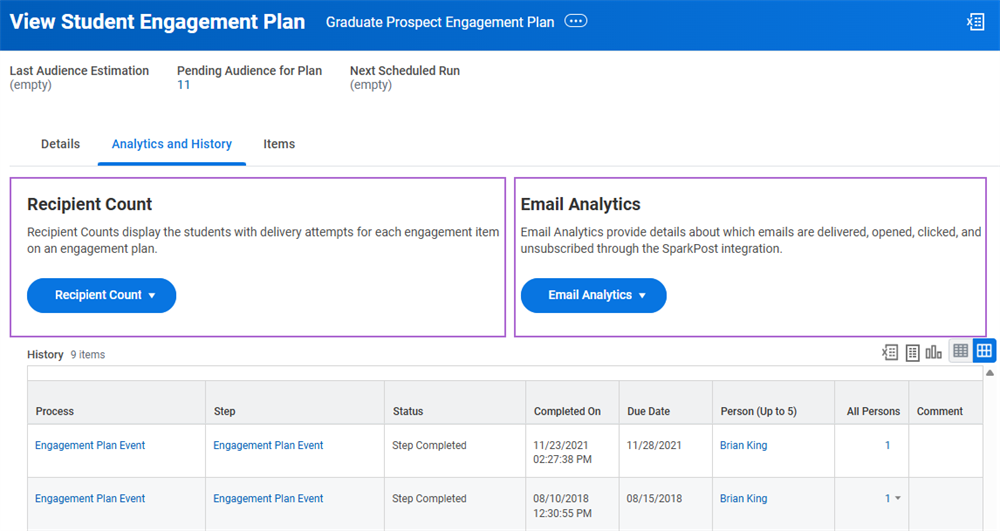Viewport: 1000px width, 531px height.
Task: Open Brian King in 11/28/2021 row
Action: (744, 445)
